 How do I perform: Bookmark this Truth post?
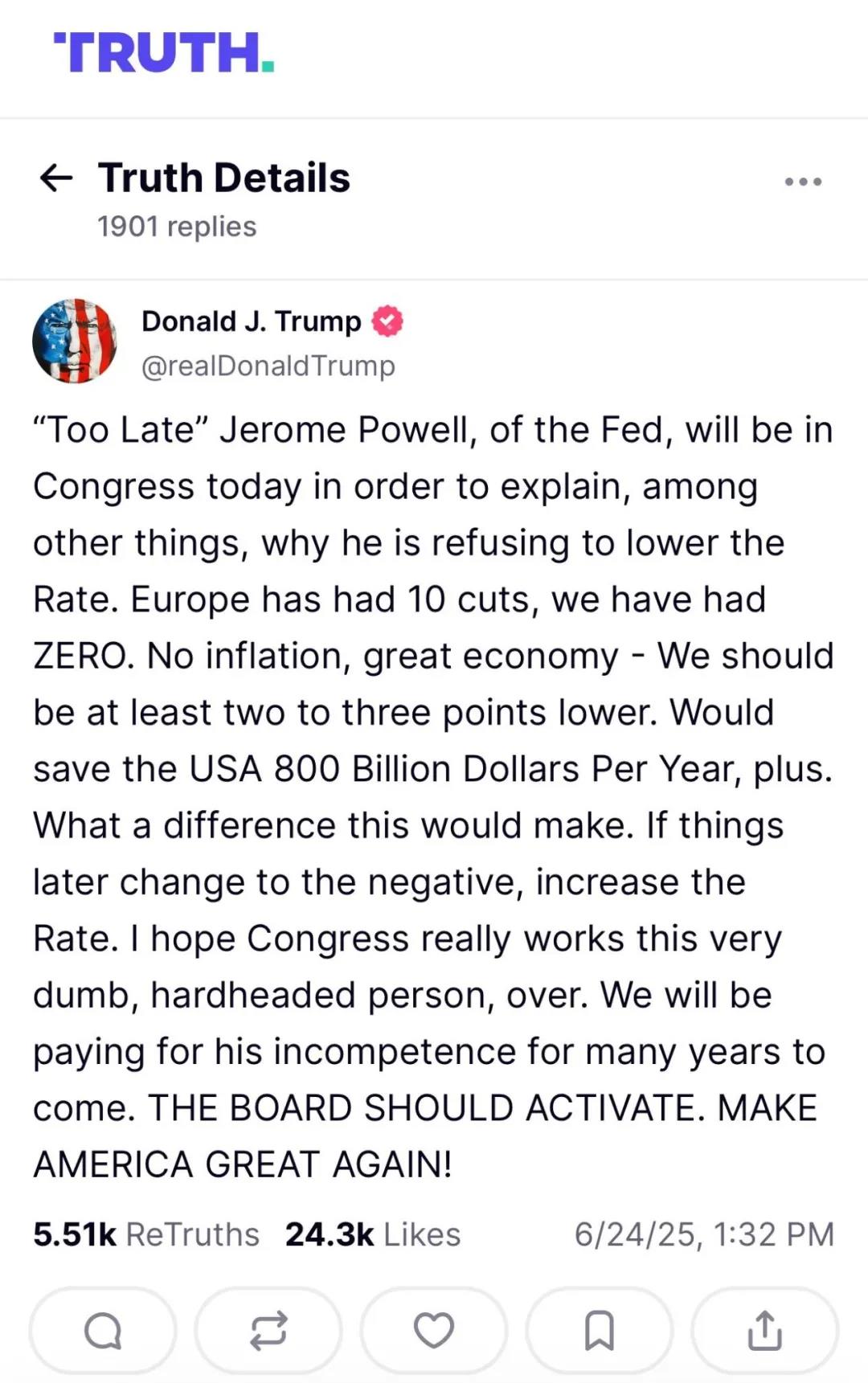(600, 1331)
